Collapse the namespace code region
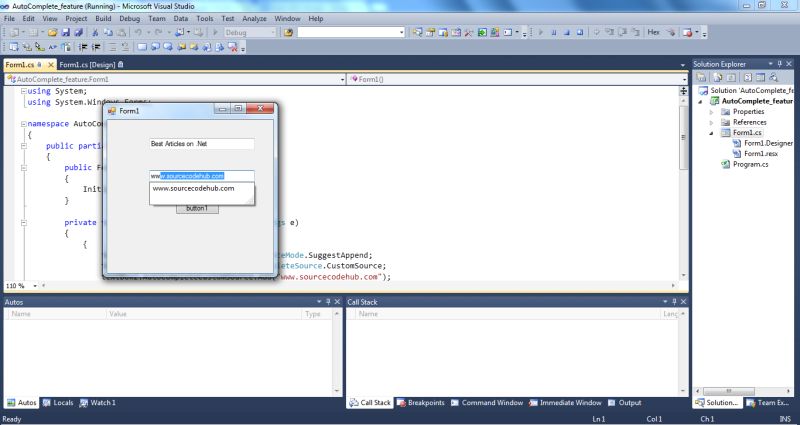The image size is (800, 425). [x=23, y=124]
